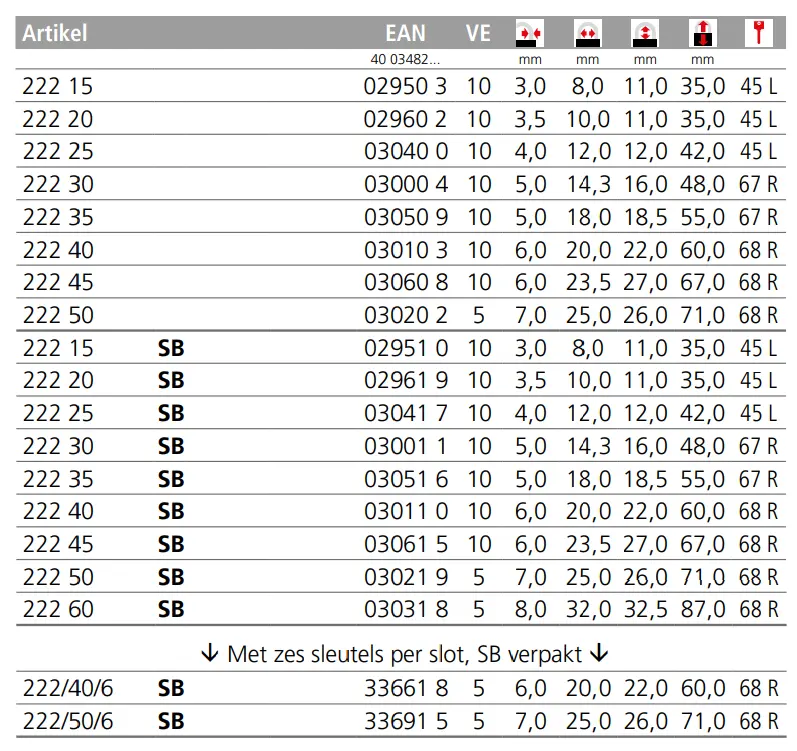The image size is (797, 751).
Task: Click value '14,3' in the 03001 1 row
Action: (x=588, y=446)
